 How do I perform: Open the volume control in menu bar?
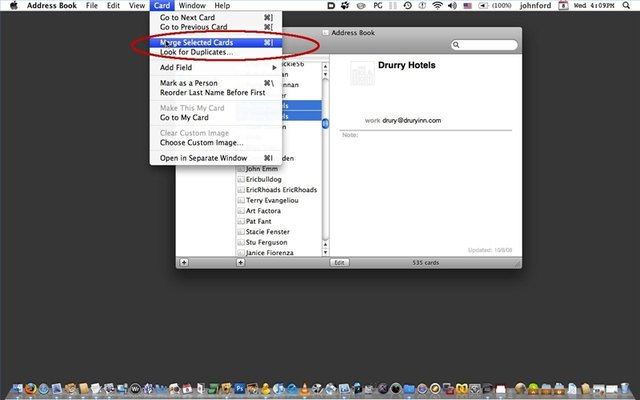(452, 5)
